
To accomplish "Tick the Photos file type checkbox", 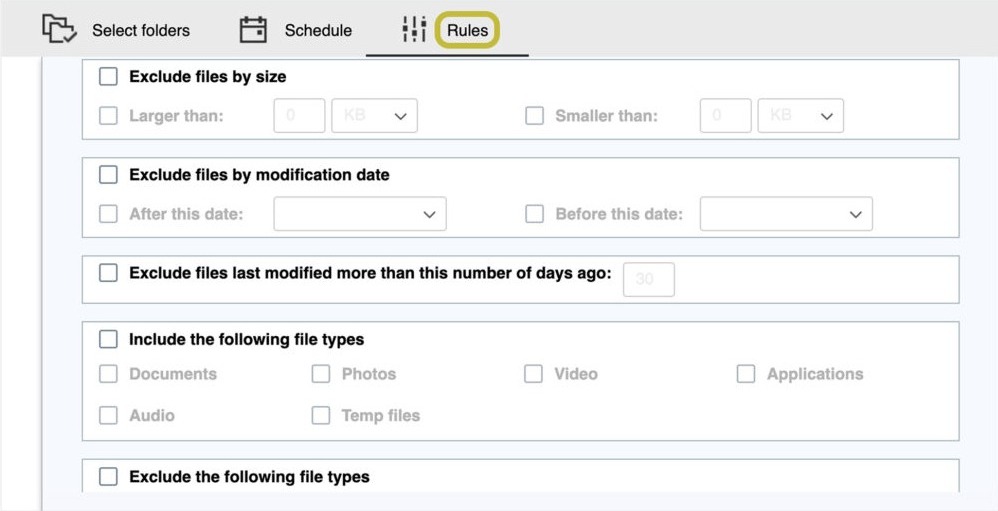I will click(321, 374).
